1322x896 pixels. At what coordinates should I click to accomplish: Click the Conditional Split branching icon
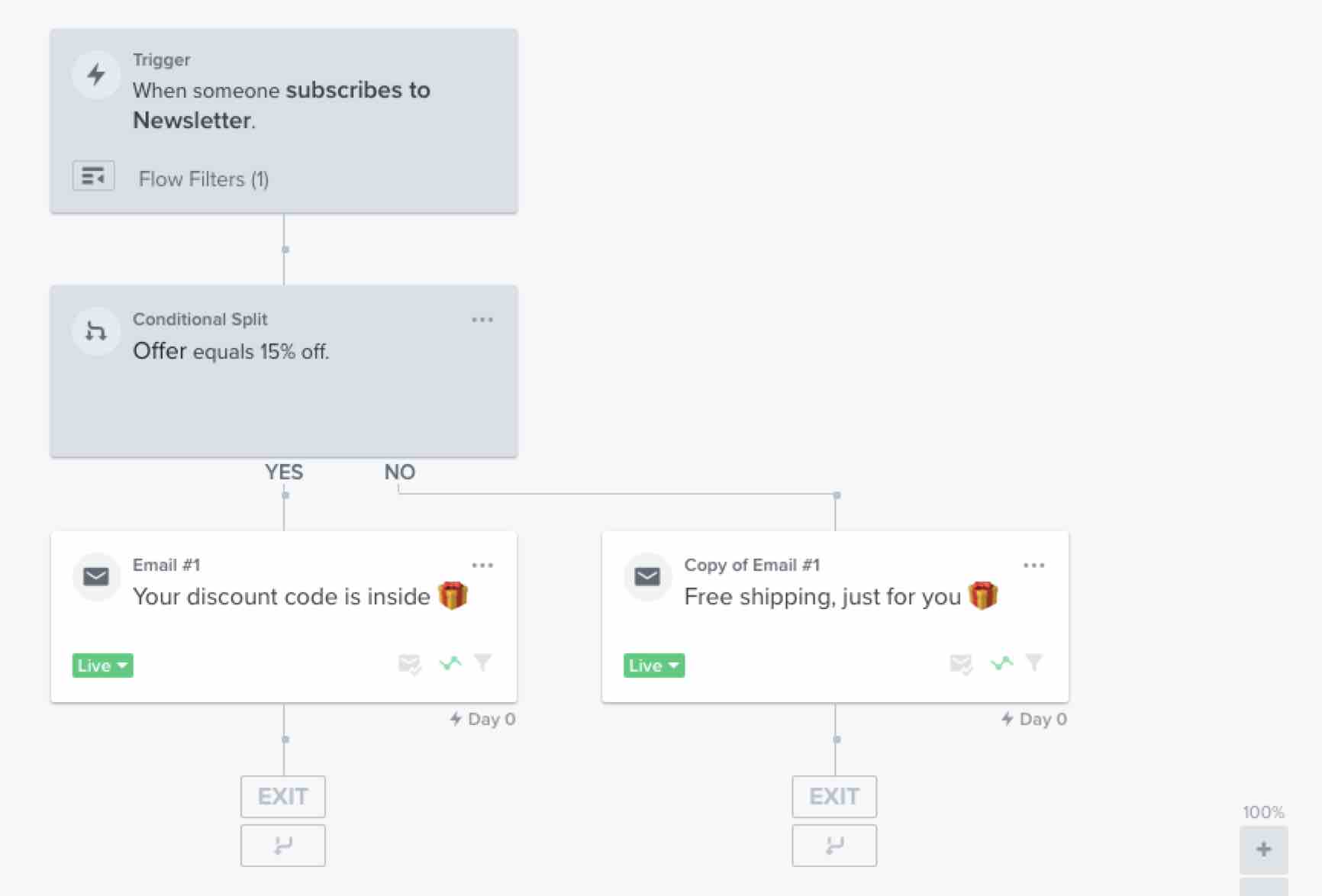coord(96,330)
